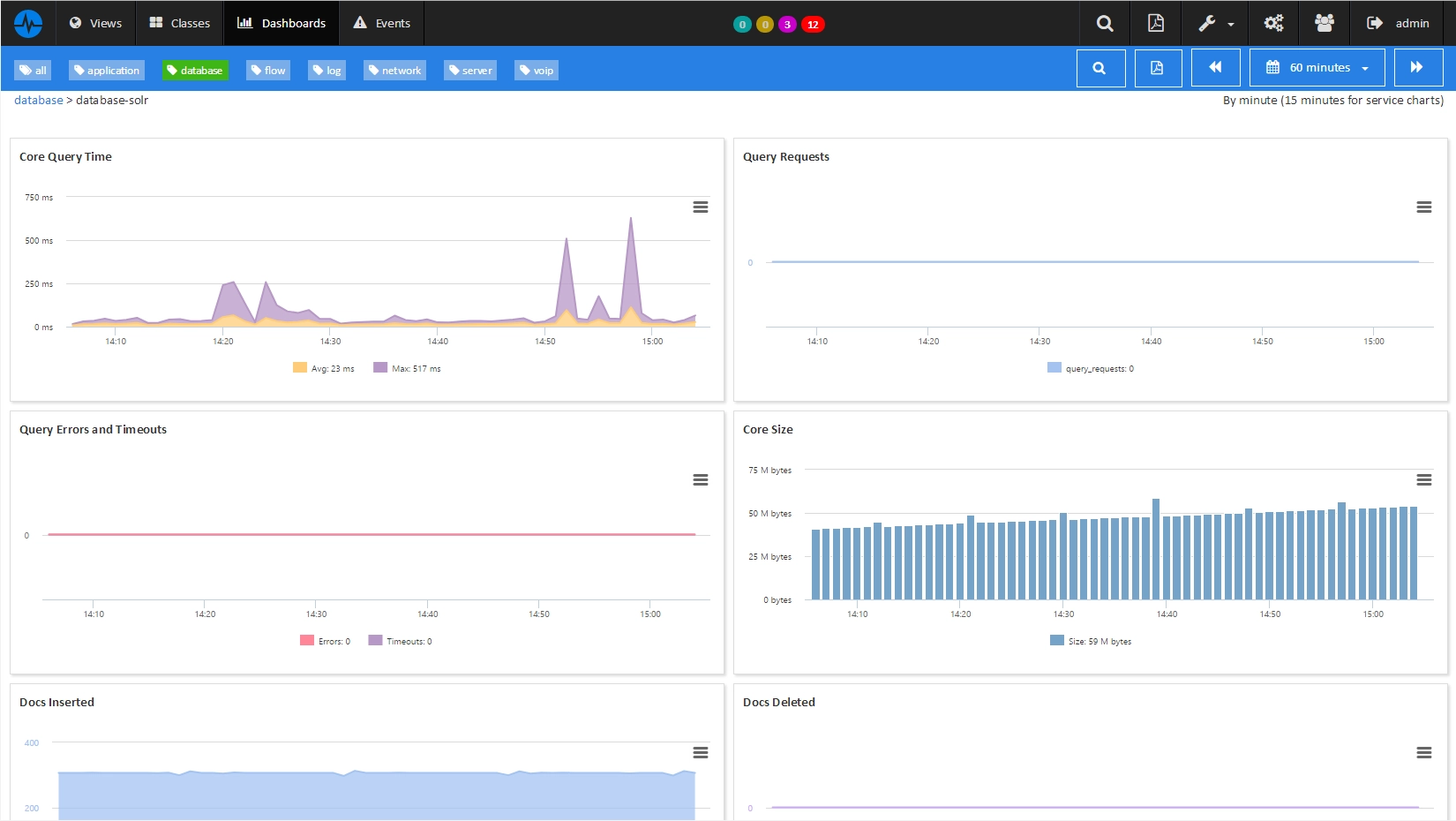Click the red badge showing 12
The image size is (1456, 821).
pos(813,24)
